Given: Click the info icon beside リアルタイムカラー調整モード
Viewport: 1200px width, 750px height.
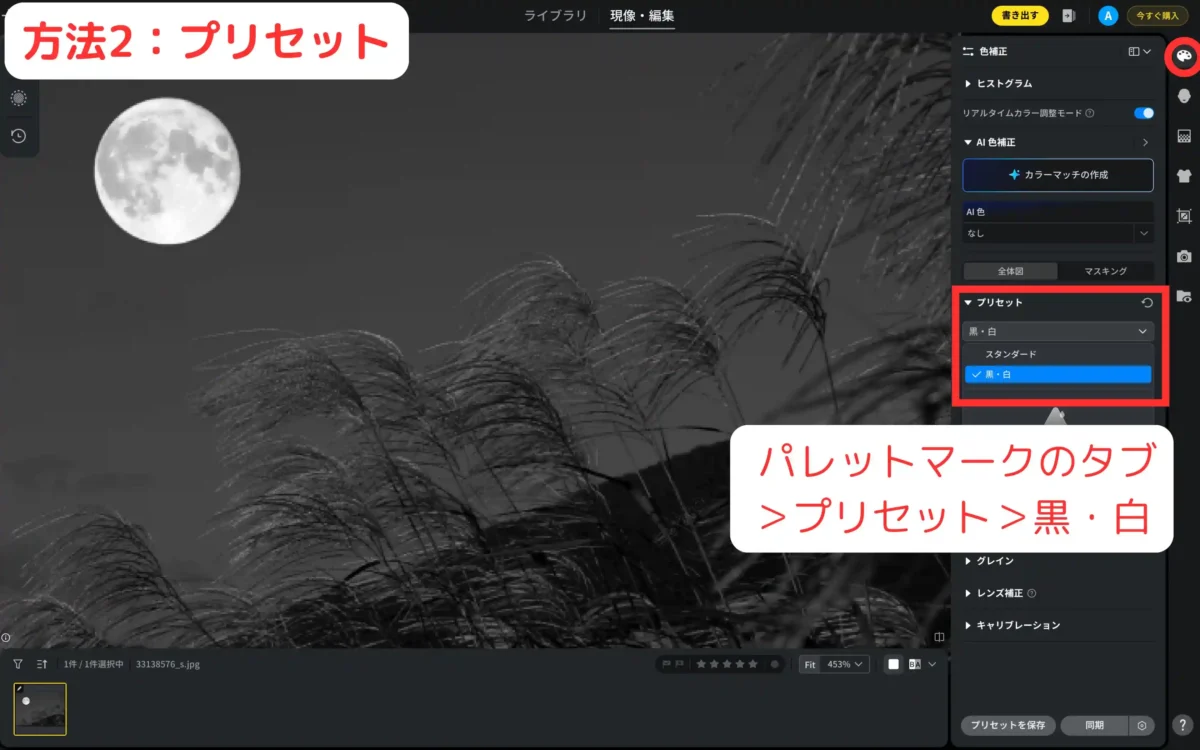Looking at the screenshot, I should coord(1089,114).
